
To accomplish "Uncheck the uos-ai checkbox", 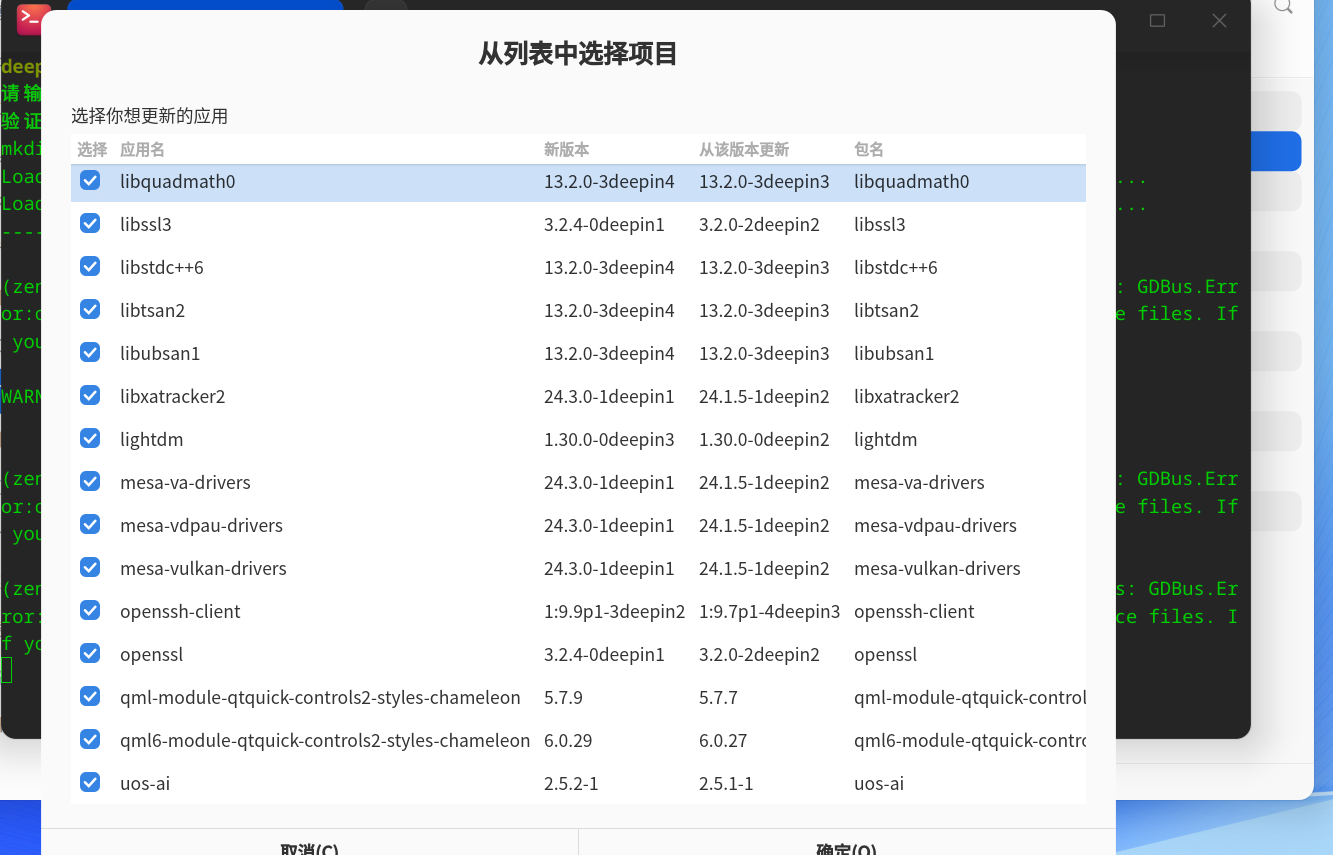I will pos(90,783).
